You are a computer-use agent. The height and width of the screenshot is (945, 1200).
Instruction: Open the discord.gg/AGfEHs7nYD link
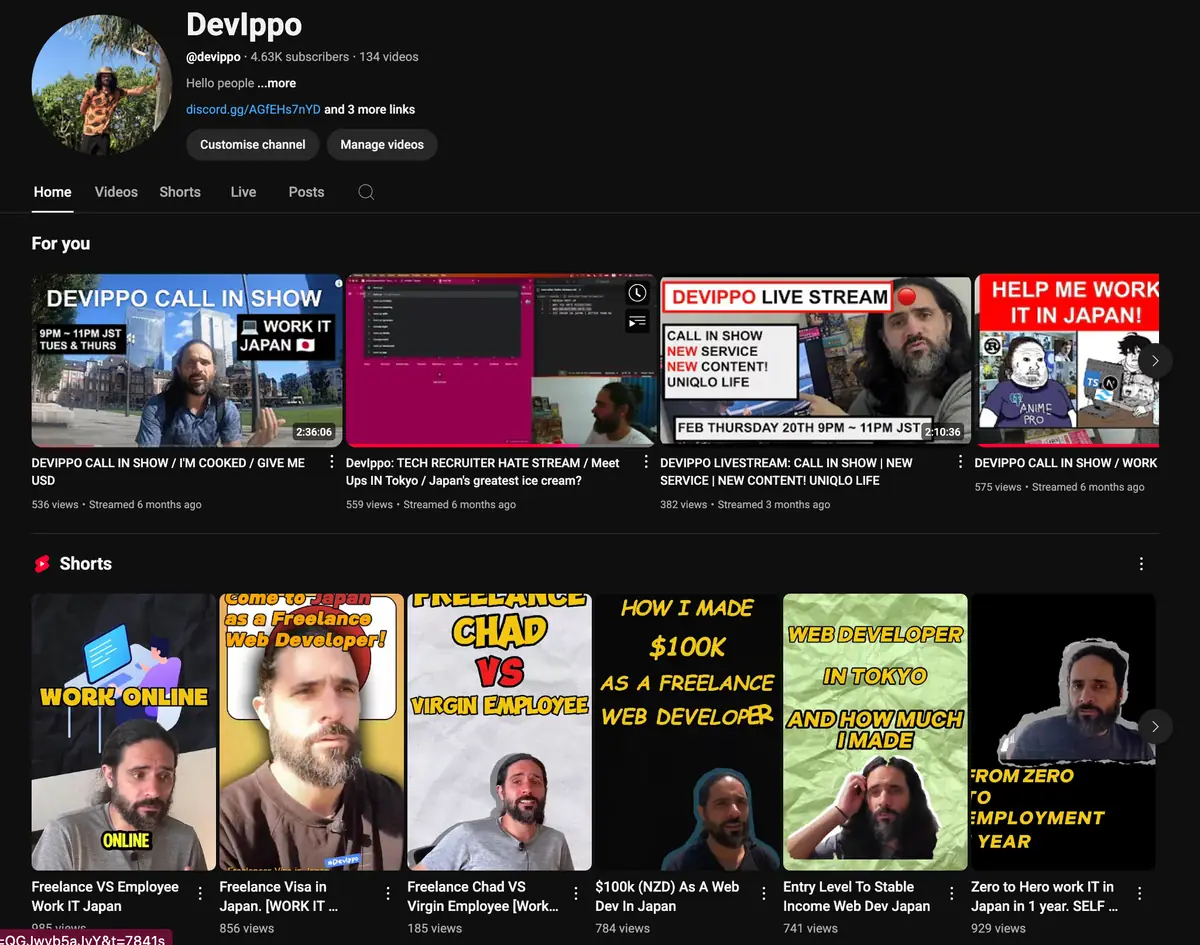253,109
